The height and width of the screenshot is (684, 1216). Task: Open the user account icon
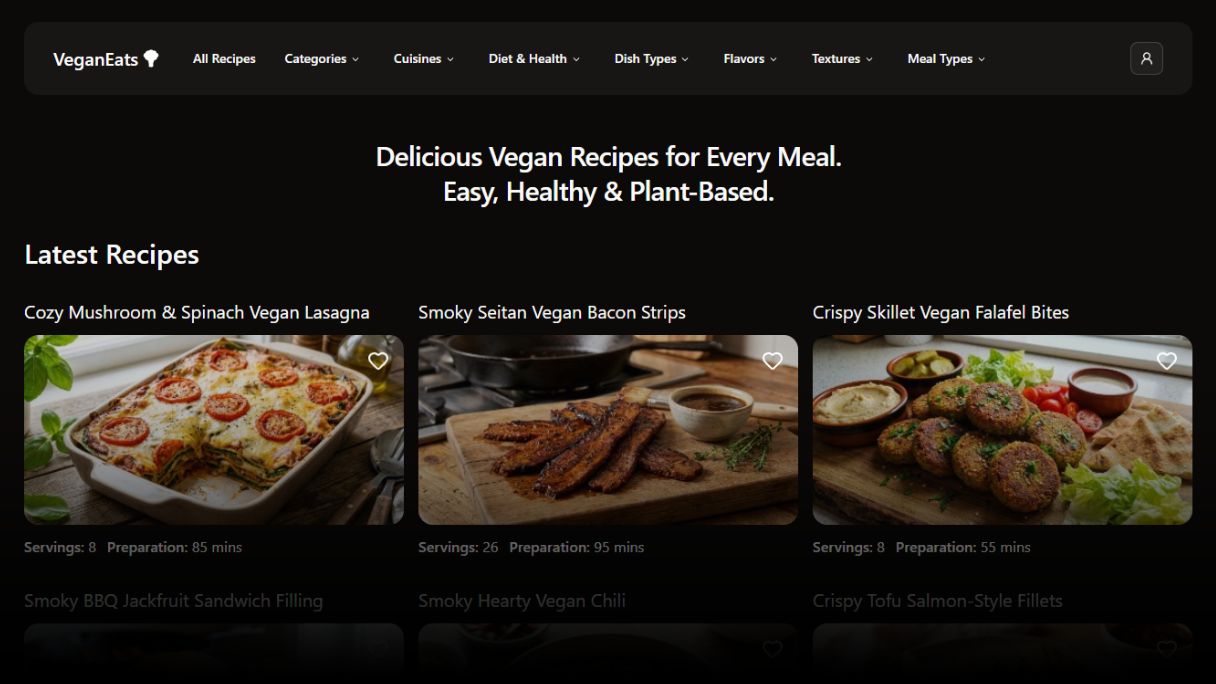1146,59
